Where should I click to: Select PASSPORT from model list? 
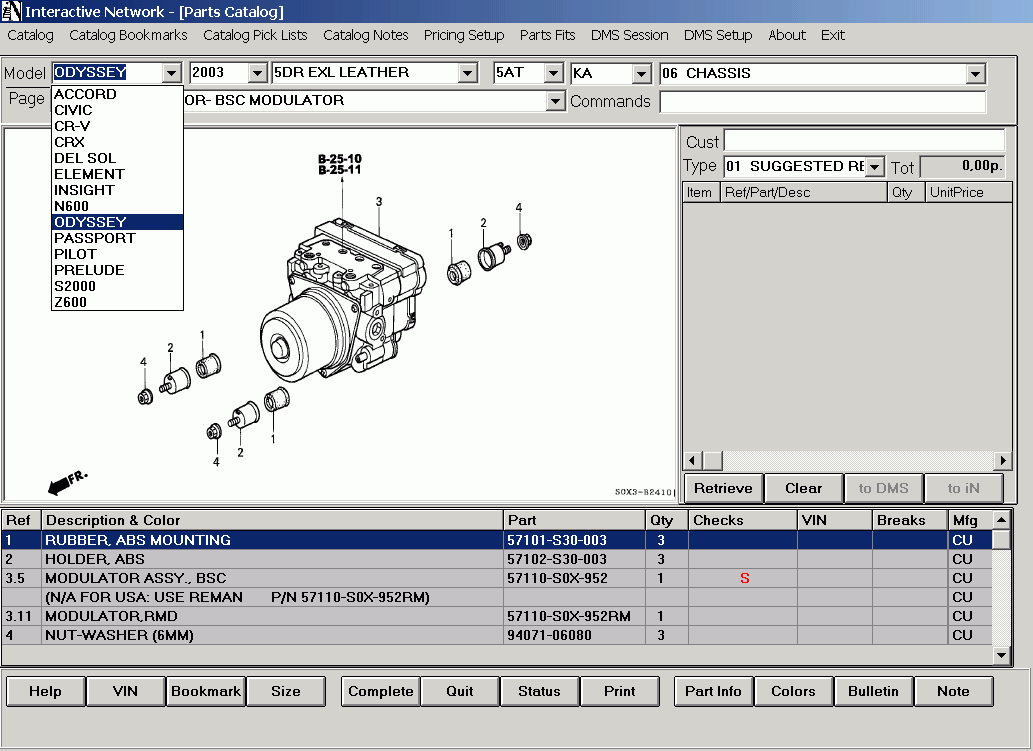pos(117,238)
